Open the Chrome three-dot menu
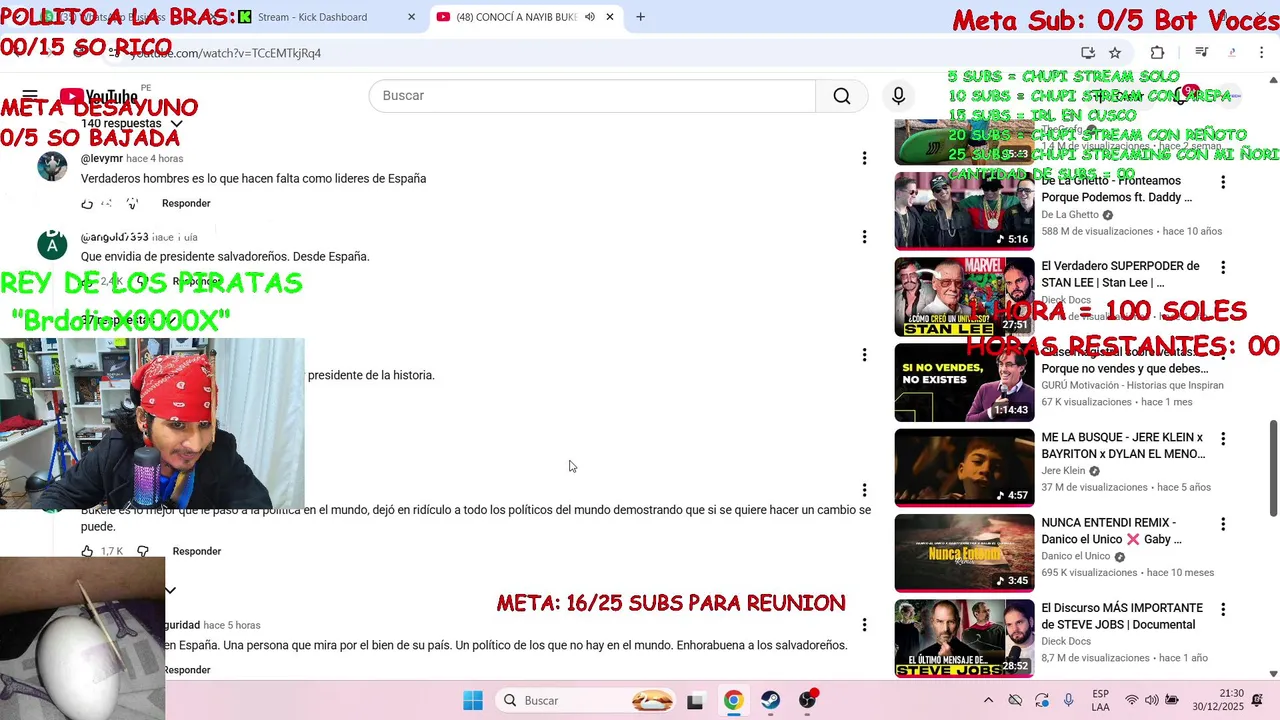1280x720 pixels. 1262,53
